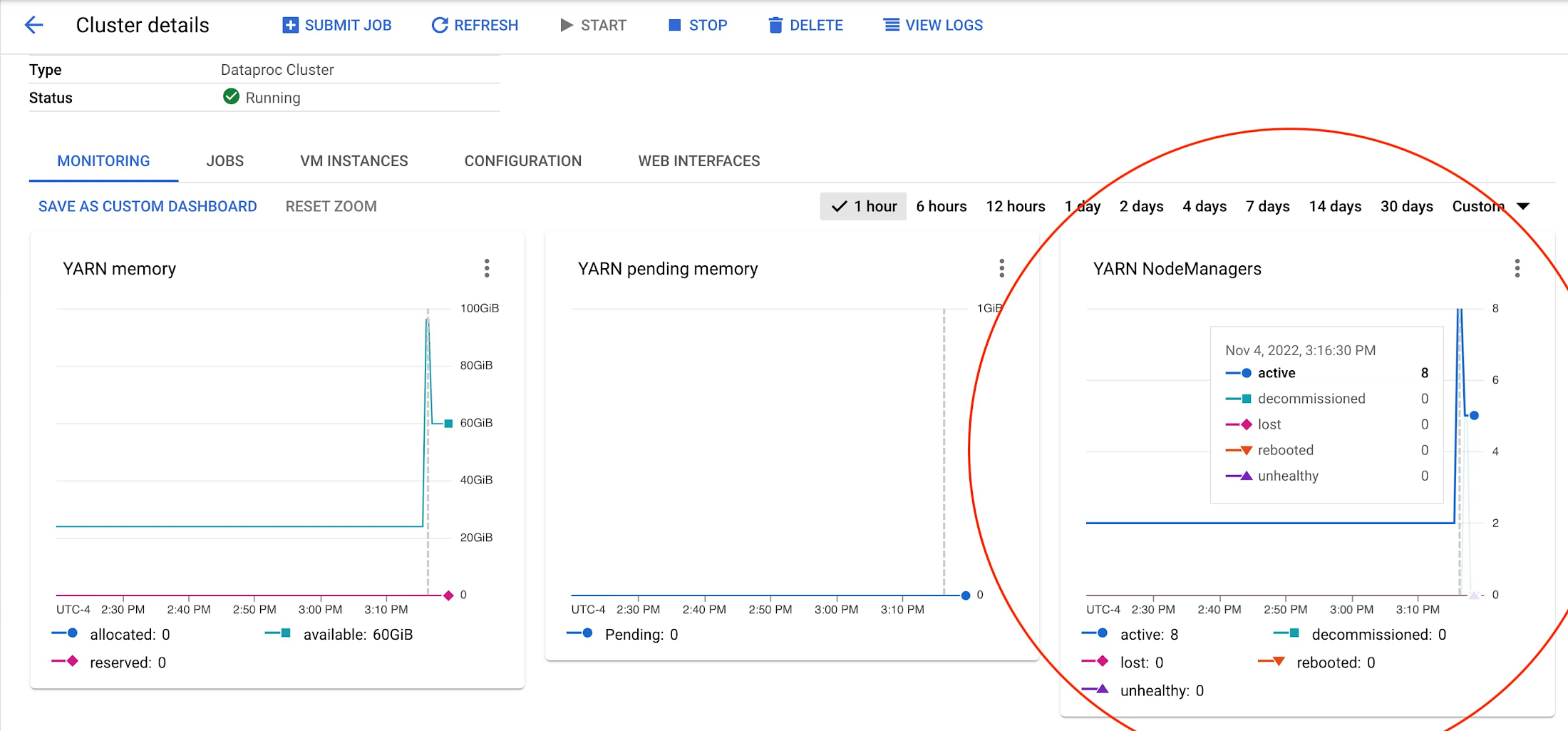
Task: Select the 12 hours time range
Action: pyautogui.click(x=1016, y=206)
